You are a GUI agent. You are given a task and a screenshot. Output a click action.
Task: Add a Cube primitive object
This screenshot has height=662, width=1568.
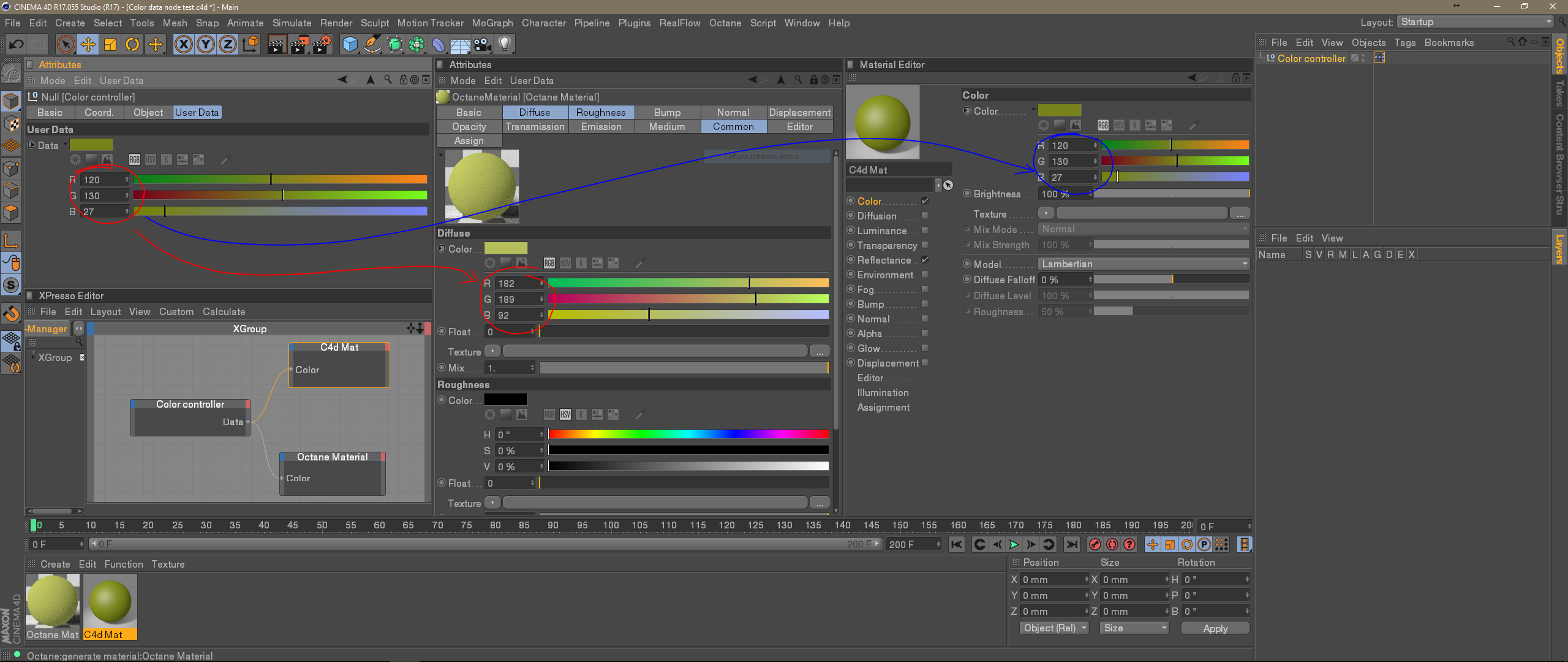[x=350, y=44]
